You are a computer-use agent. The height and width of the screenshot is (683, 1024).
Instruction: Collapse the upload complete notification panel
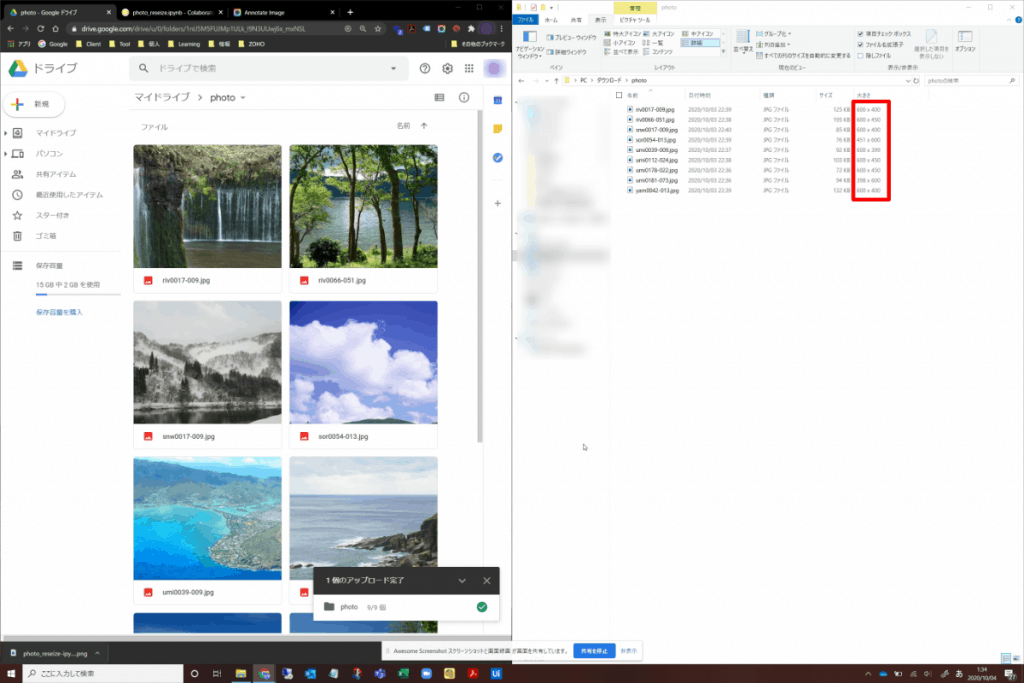[462, 580]
